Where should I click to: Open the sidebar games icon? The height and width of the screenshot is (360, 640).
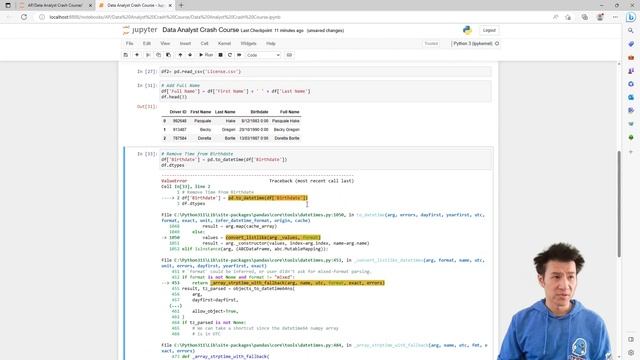point(631,71)
